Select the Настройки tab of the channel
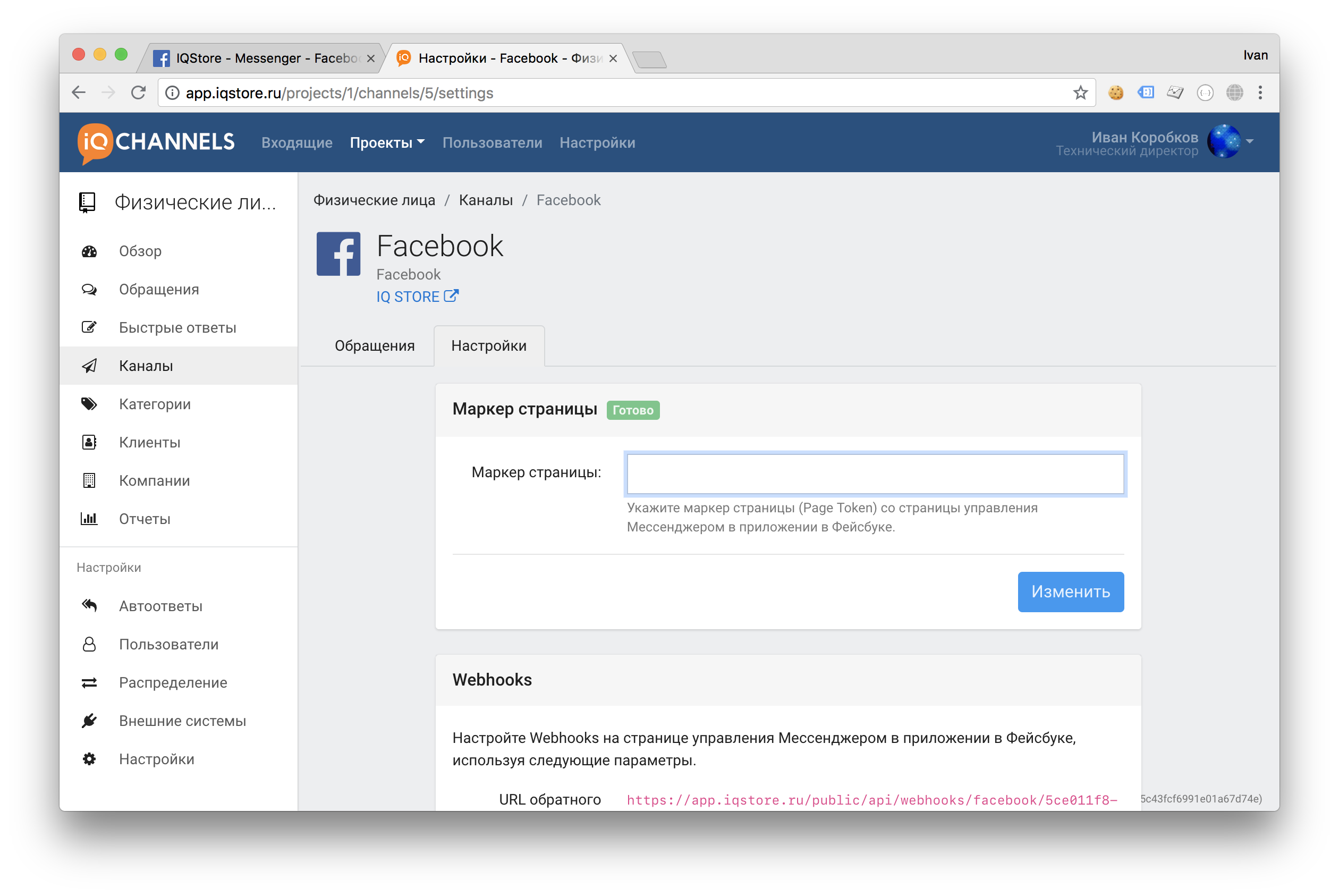Image resolution: width=1339 pixels, height=896 pixels. tap(489, 346)
